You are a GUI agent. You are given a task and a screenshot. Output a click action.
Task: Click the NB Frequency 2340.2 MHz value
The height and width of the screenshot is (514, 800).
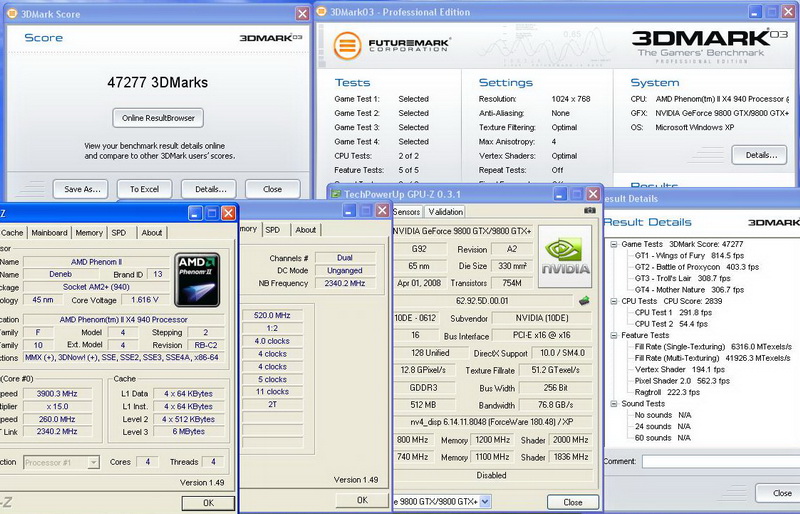pos(345,283)
